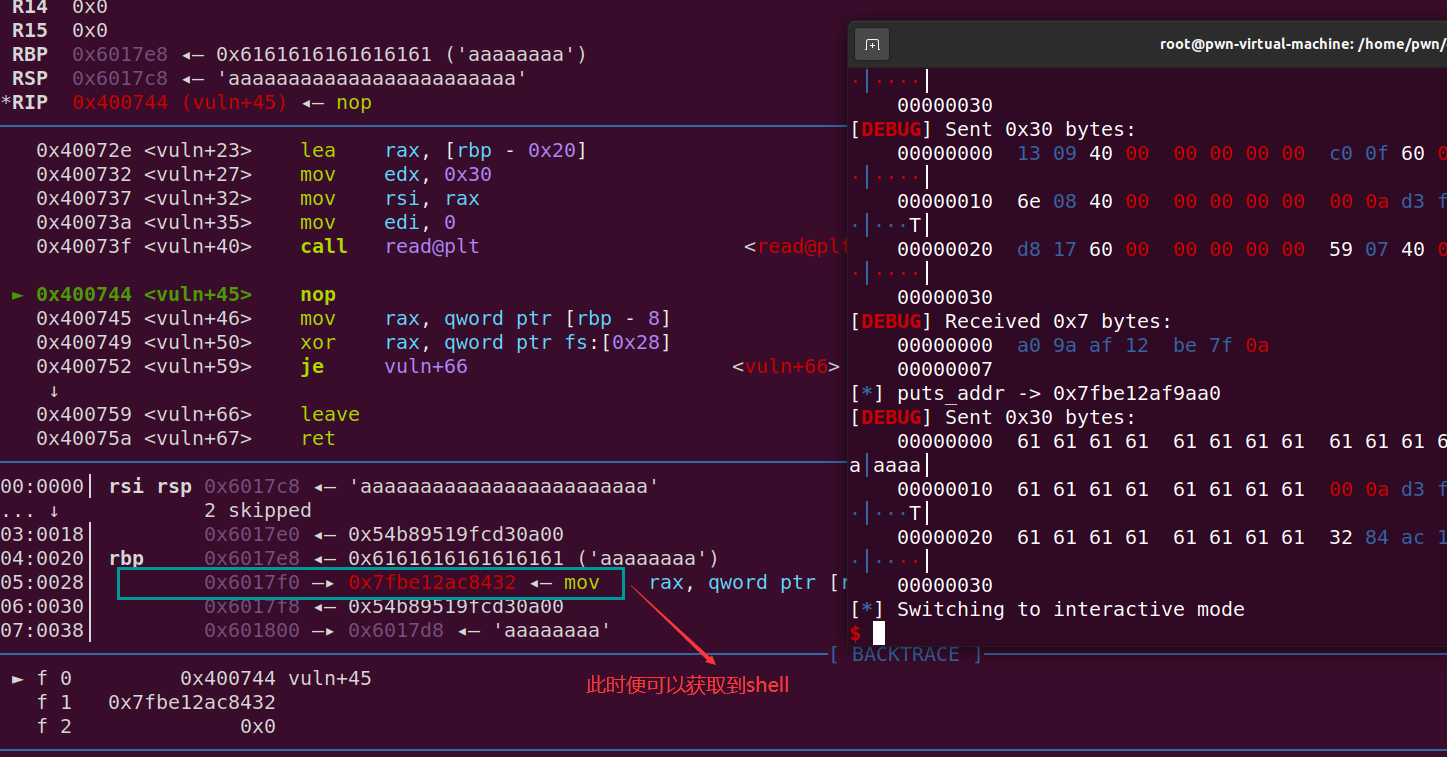Click the '2 skipped' stack line
The width and height of the screenshot is (1447, 757).
[258, 510]
